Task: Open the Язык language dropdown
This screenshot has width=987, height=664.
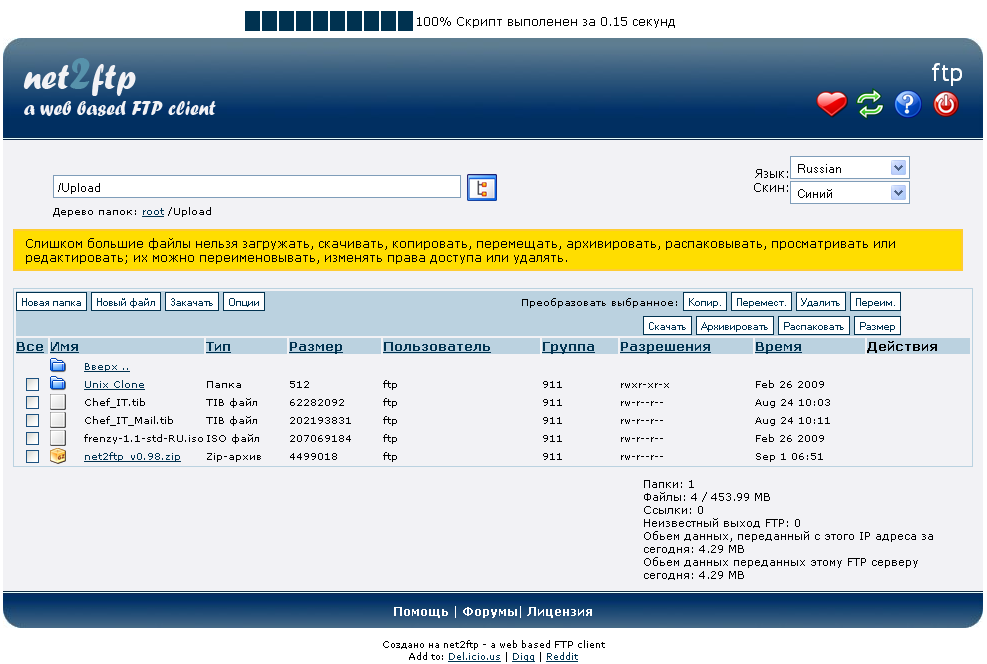Action: [x=849, y=169]
